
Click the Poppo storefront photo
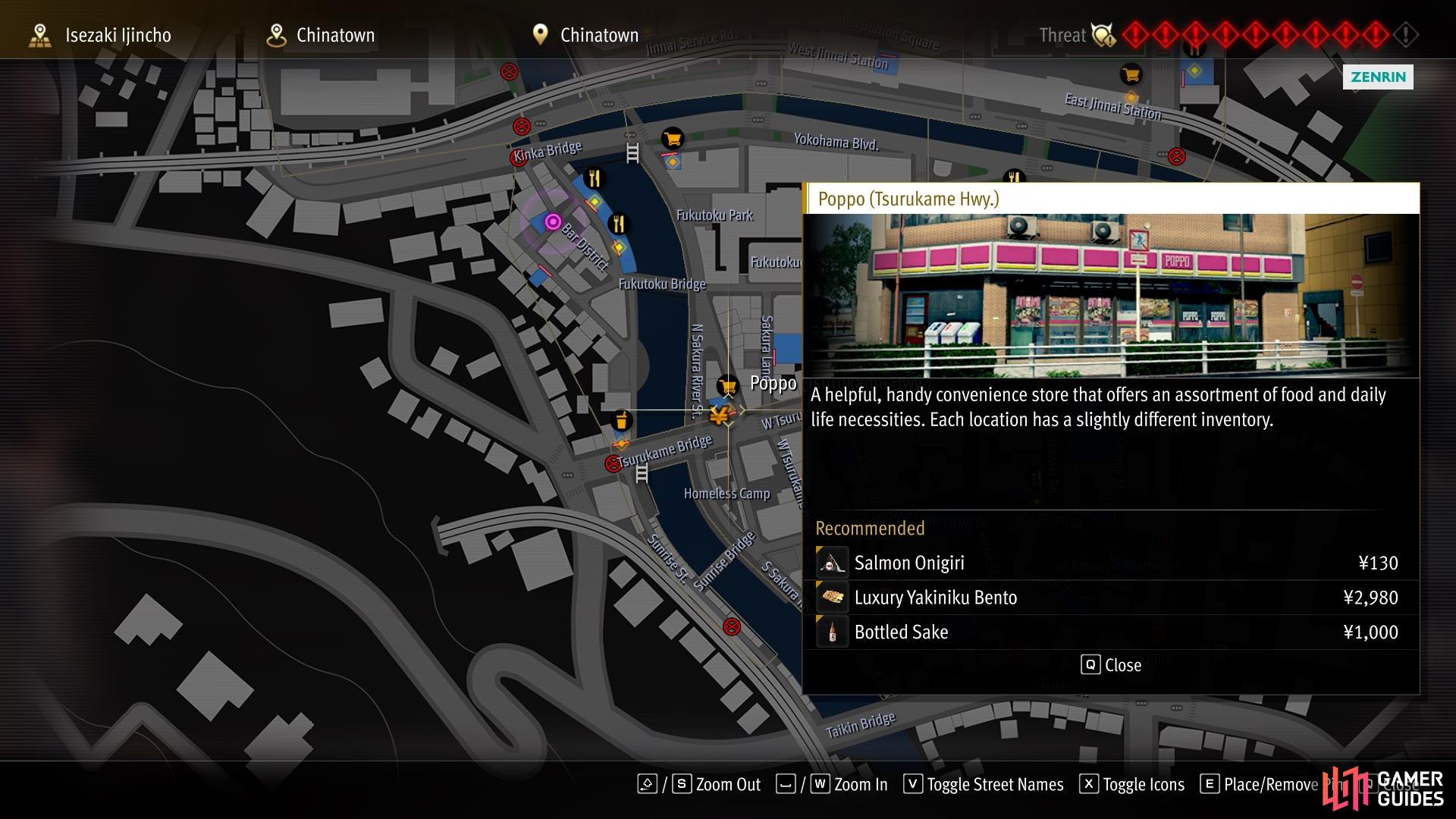pyautogui.click(x=1111, y=296)
